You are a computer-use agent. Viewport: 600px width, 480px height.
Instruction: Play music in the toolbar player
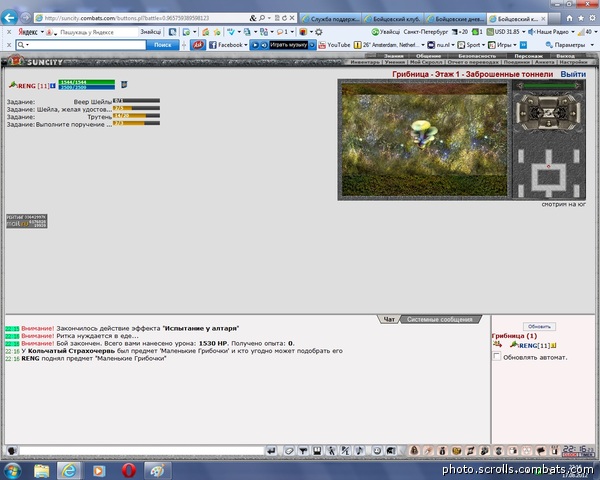(255, 45)
